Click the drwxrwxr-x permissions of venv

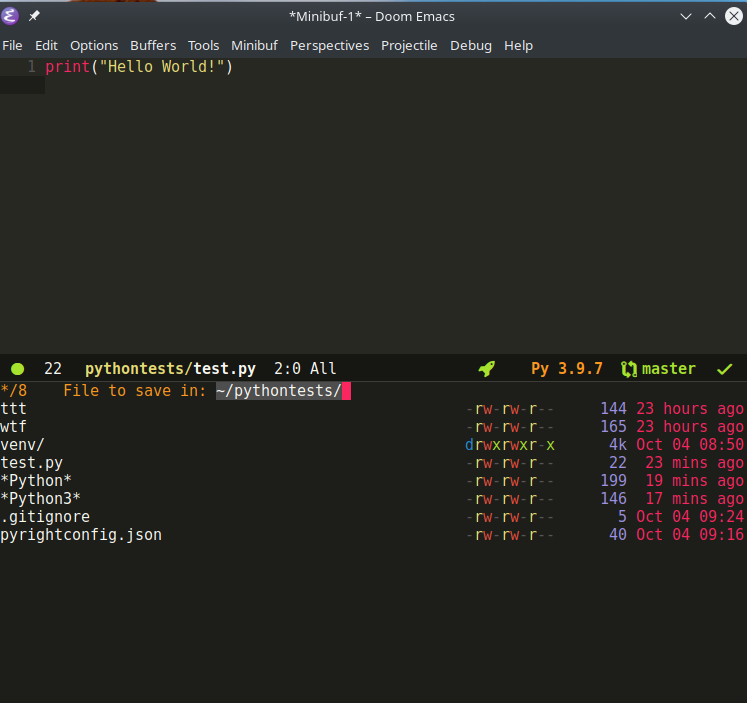click(510, 445)
